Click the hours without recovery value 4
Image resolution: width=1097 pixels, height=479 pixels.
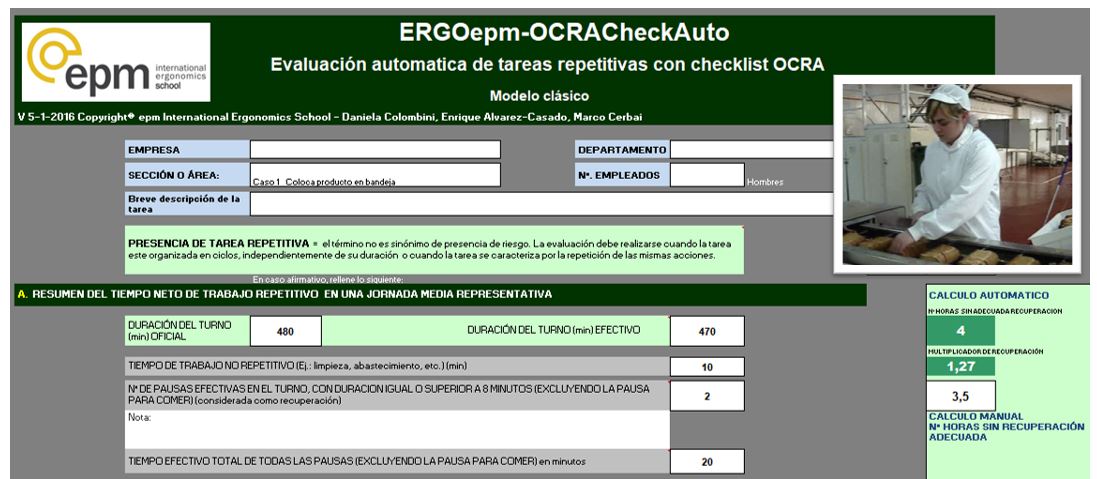point(961,331)
